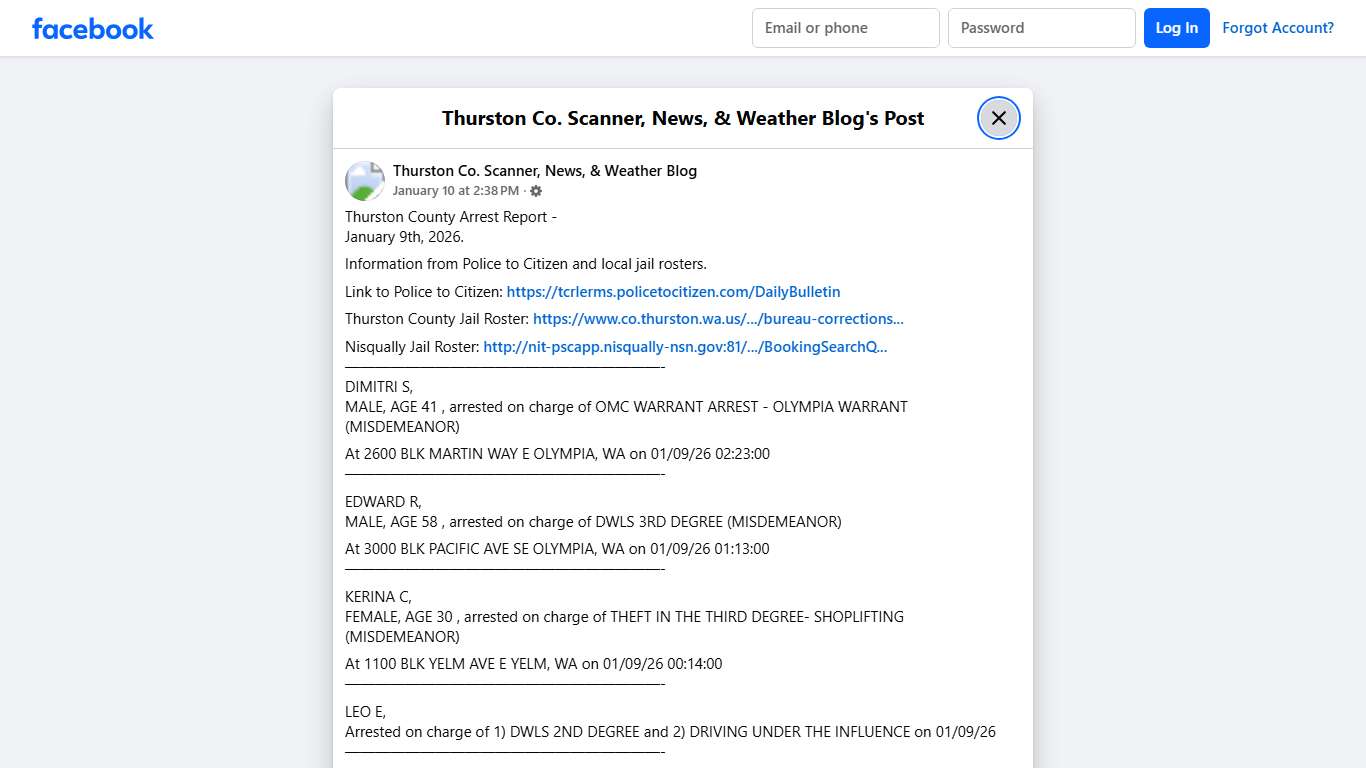Open the Nisqually Jail Roster link
The image size is (1366, 768).
[x=685, y=346]
